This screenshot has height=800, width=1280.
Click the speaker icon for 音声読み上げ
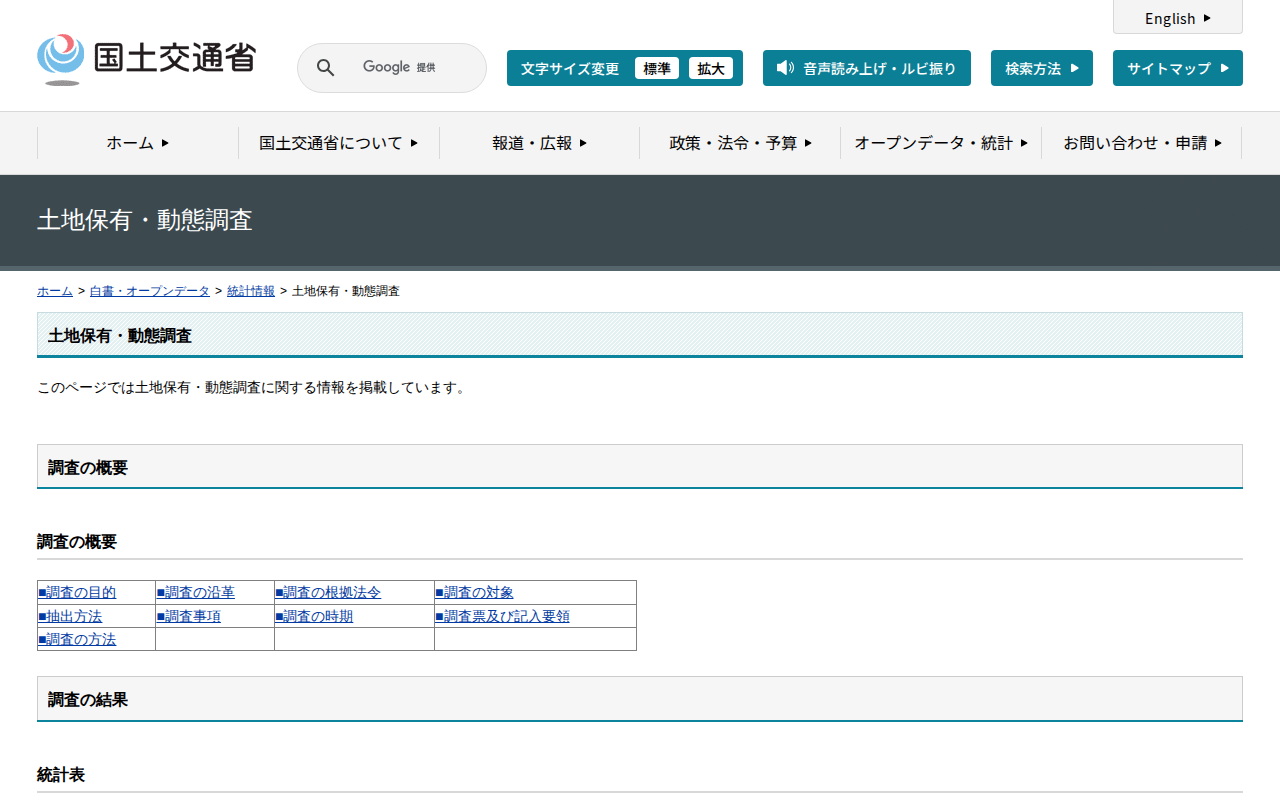click(785, 68)
